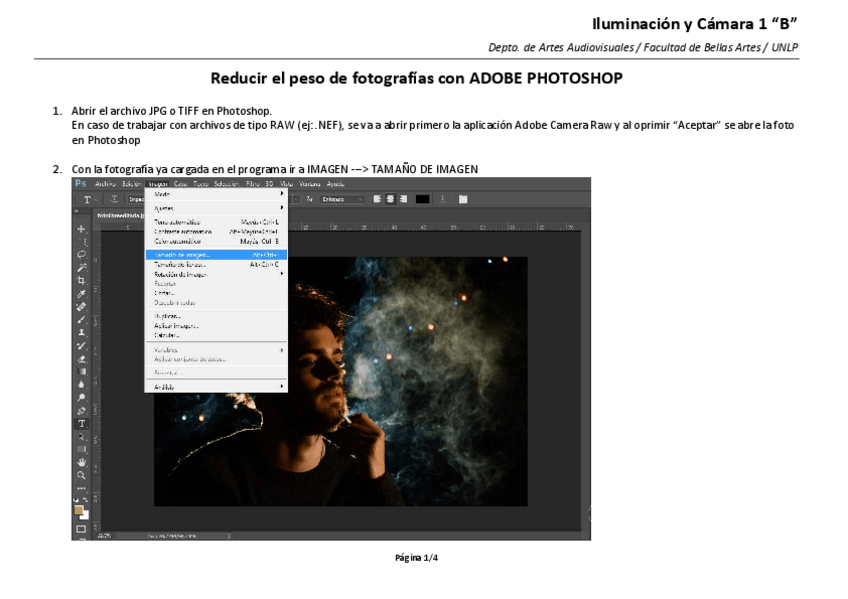
Task: Activate the Zoom magnifier tool
Action: click(81, 475)
